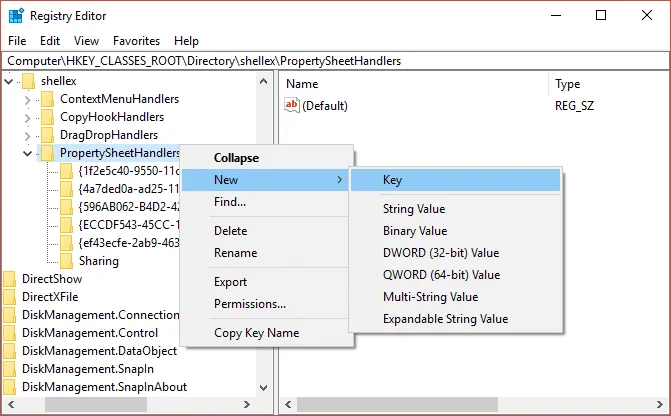Select QWORD (64-bit) Value option
Viewport: 671px width, 416px height.
pyautogui.click(x=455, y=275)
